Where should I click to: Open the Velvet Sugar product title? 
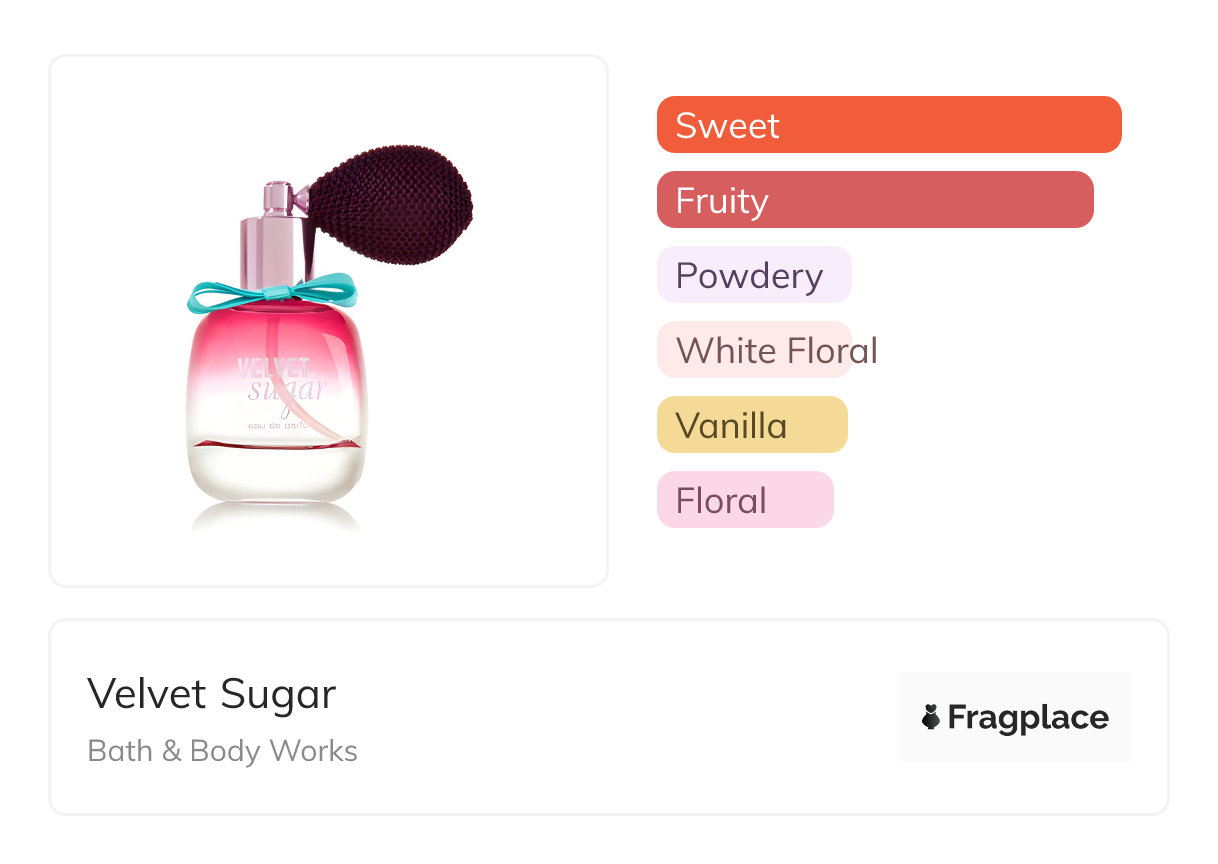212,694
